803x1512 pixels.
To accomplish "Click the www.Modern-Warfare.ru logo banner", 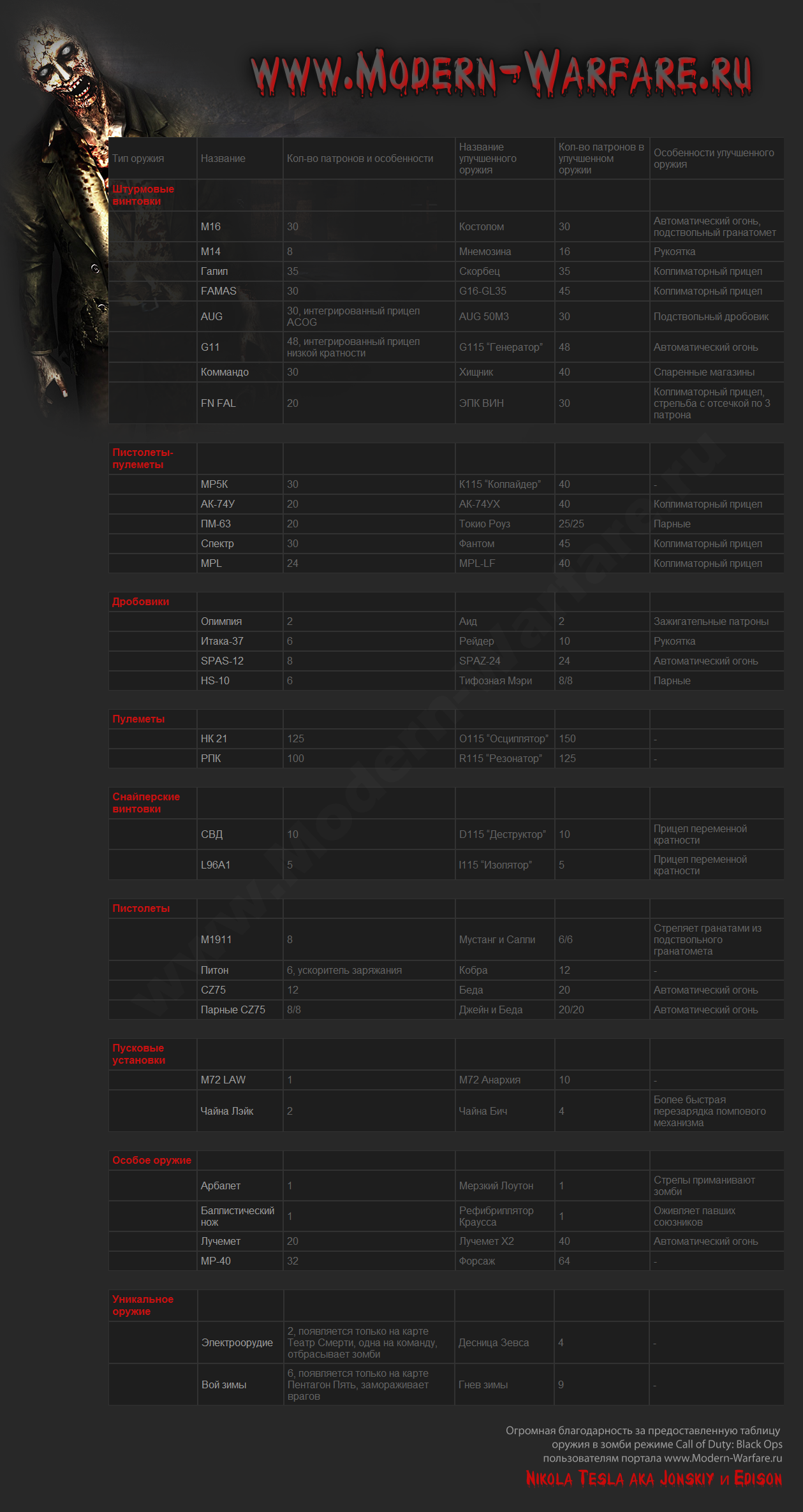I will tap(502, 73).
